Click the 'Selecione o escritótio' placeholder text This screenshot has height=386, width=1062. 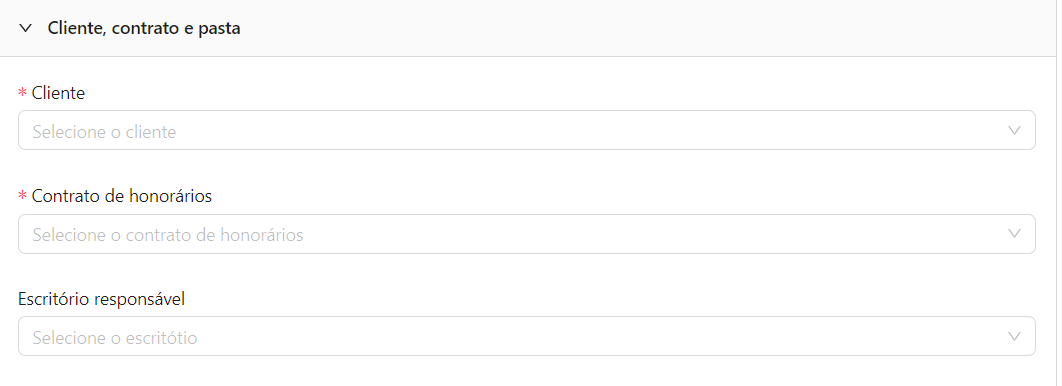115,337
